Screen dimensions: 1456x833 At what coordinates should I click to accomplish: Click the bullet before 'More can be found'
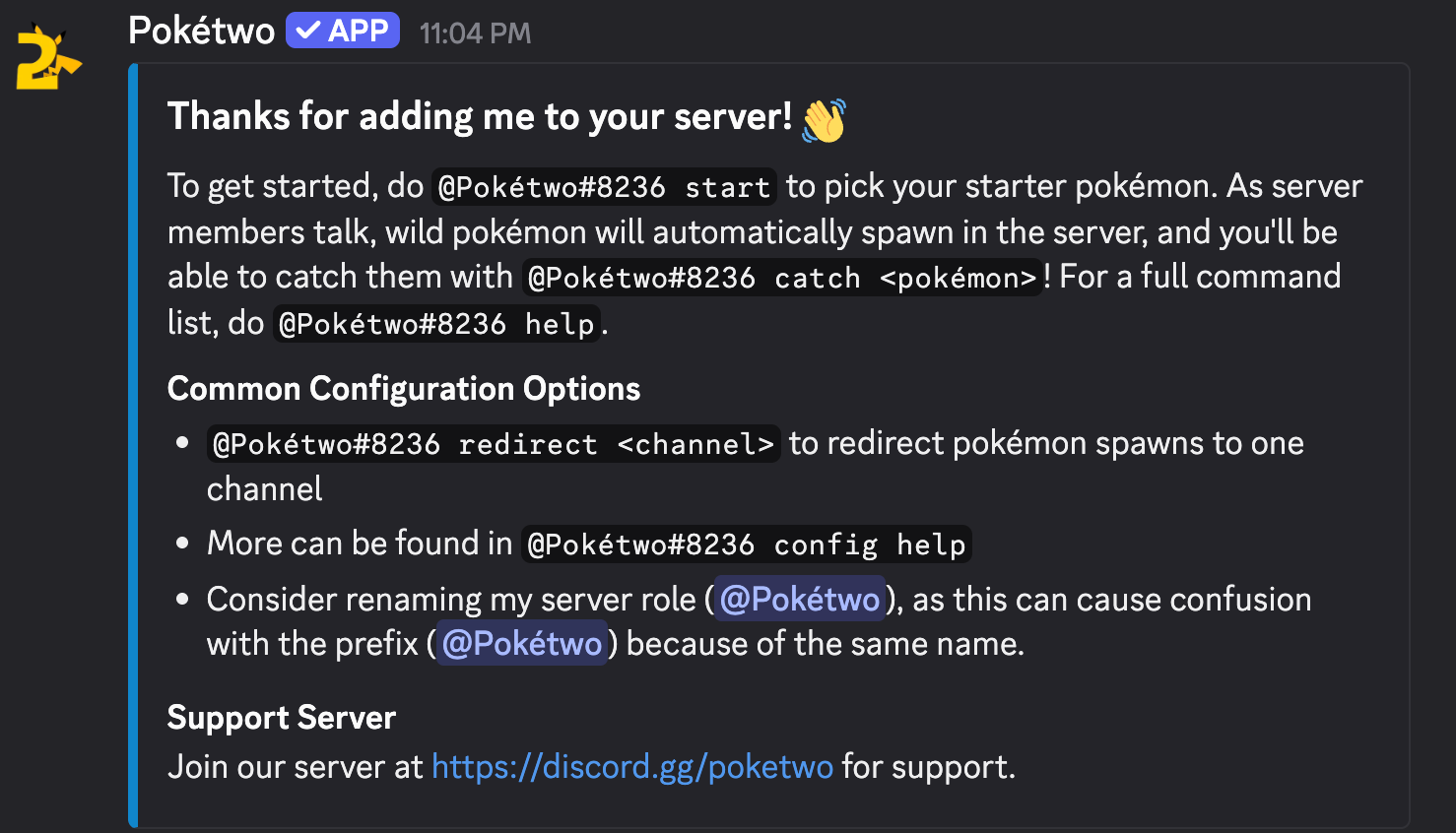[182, 543]
